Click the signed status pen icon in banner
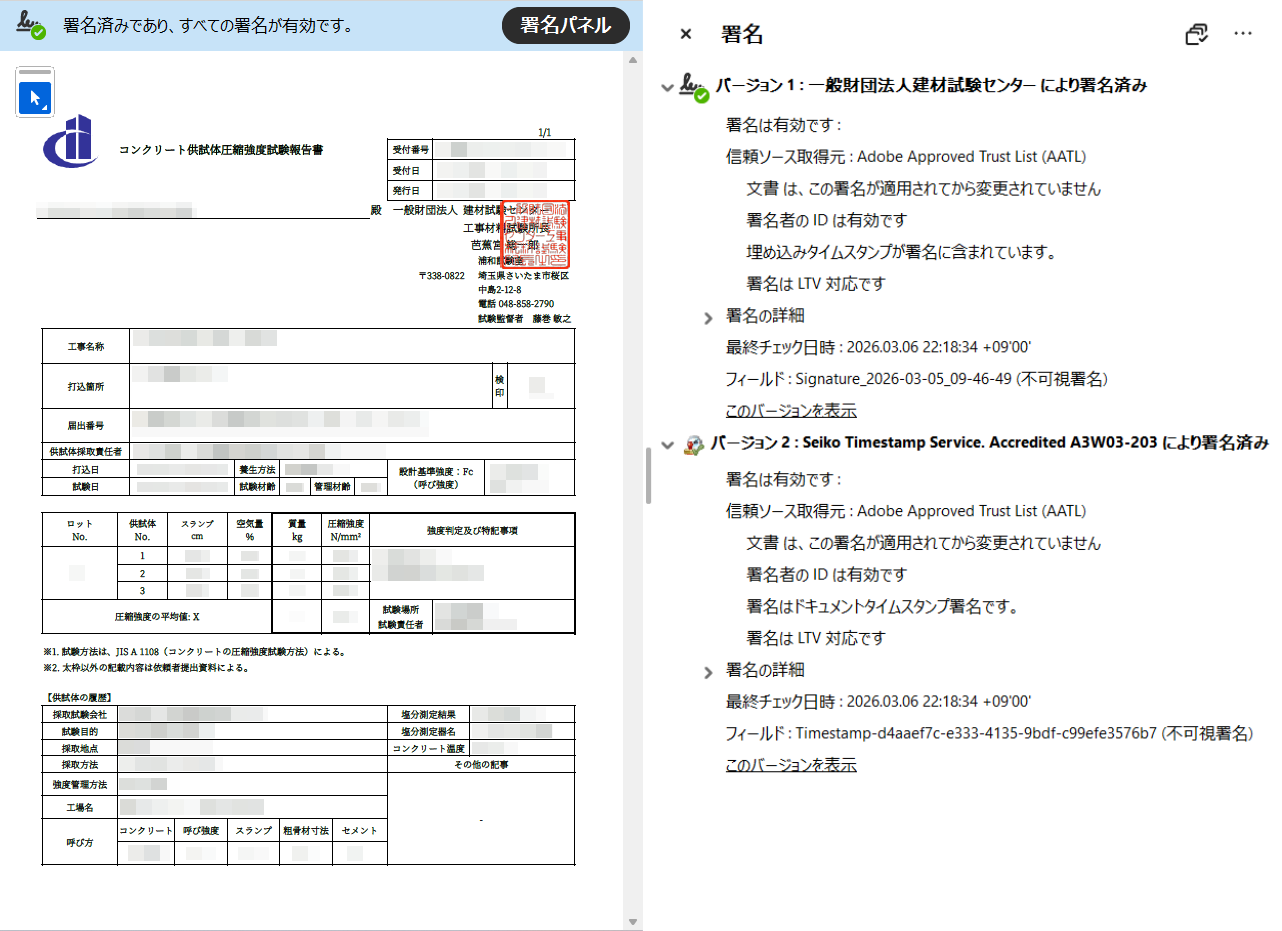This screenshot has width=1282, height=931. tap(31, 26)
